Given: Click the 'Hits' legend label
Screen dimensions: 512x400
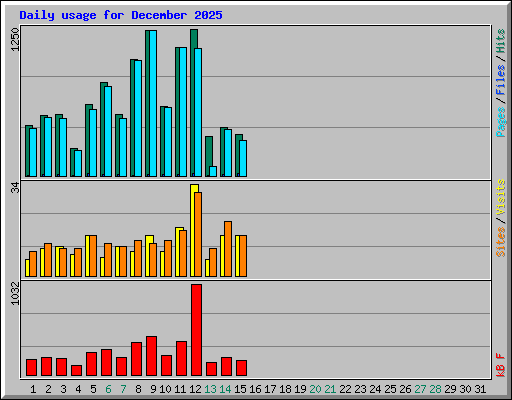Looking at the screenshot, I should click(500, 41).
